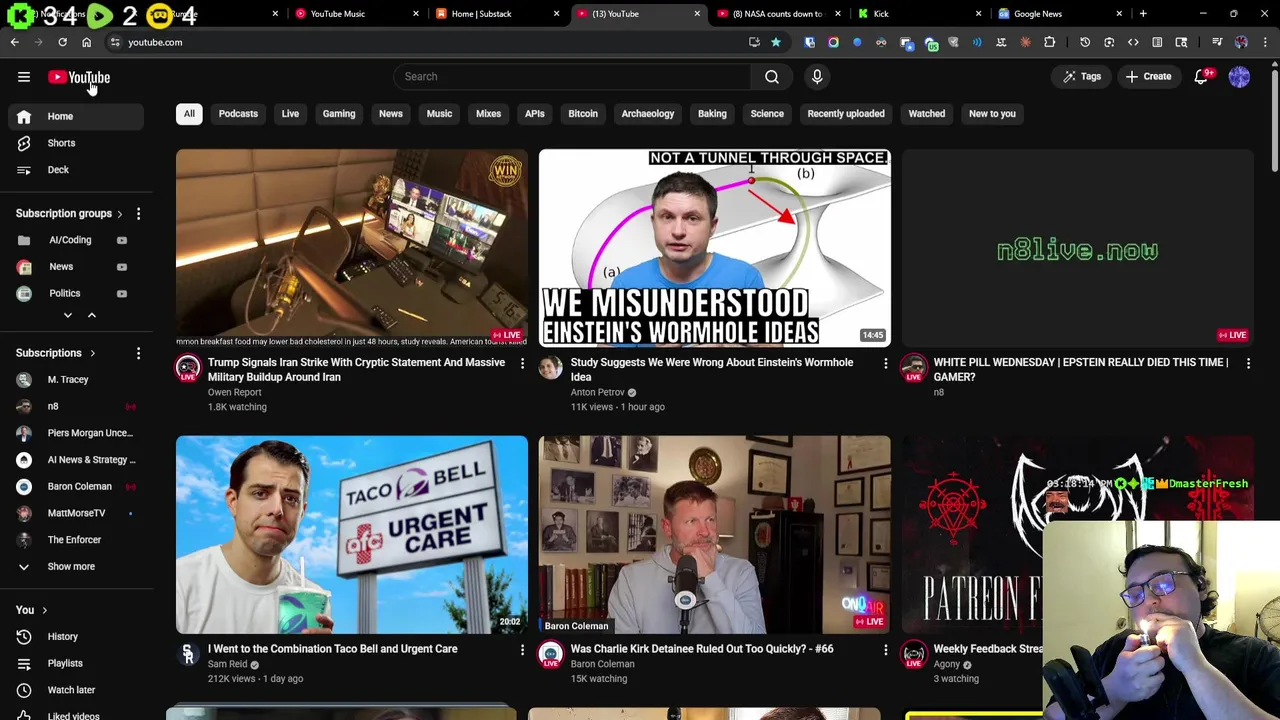Click the video icon beside Politics group
1280x720 pixels.
[x=122, y=293]
